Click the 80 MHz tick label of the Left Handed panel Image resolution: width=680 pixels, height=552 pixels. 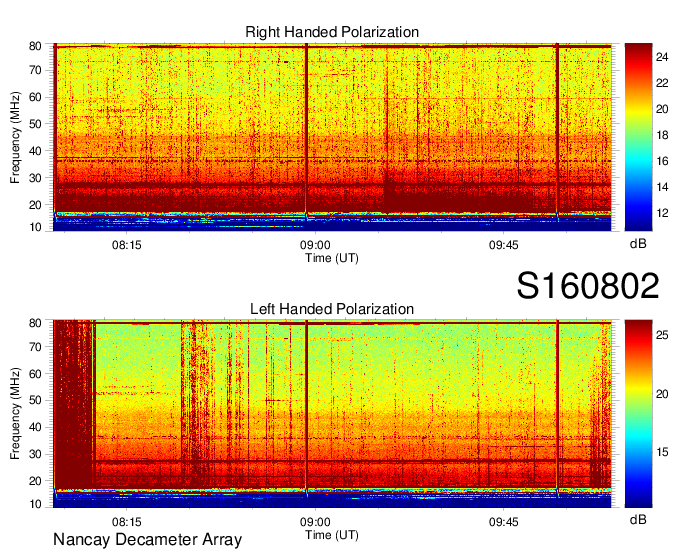click(x=35, y=323)
